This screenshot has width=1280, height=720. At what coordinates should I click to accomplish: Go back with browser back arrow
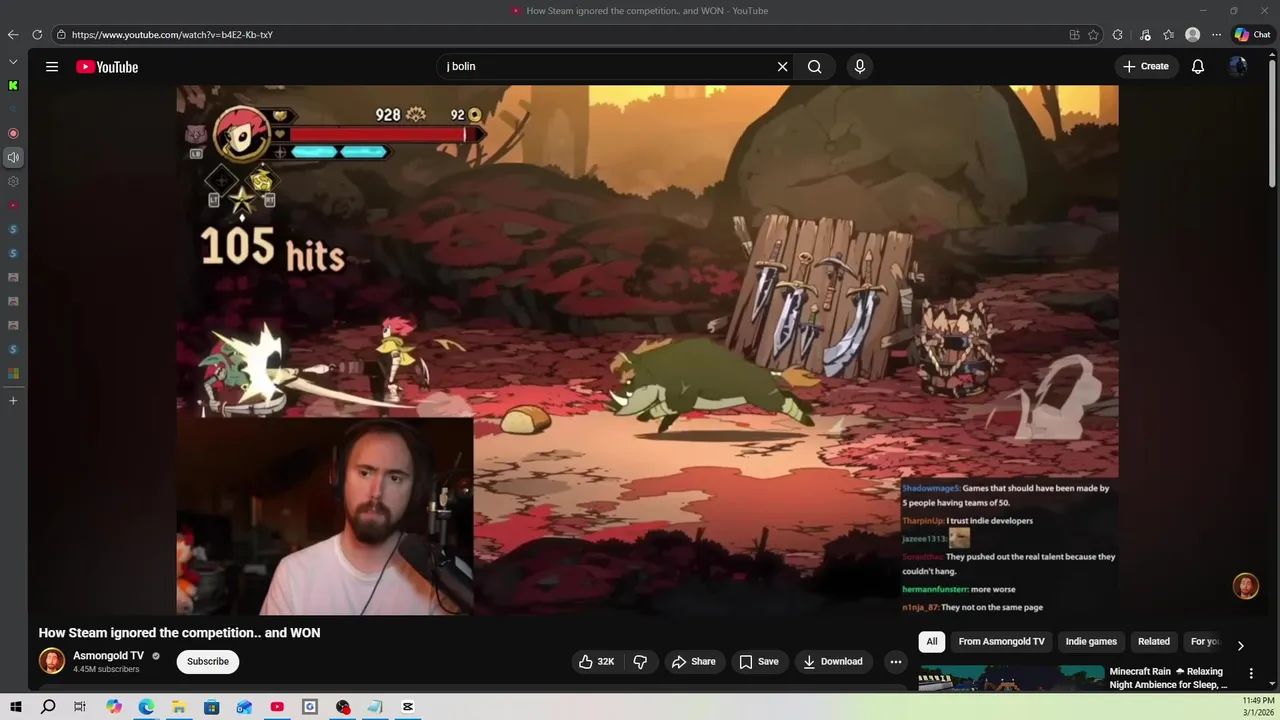click(x=13, y=35)
